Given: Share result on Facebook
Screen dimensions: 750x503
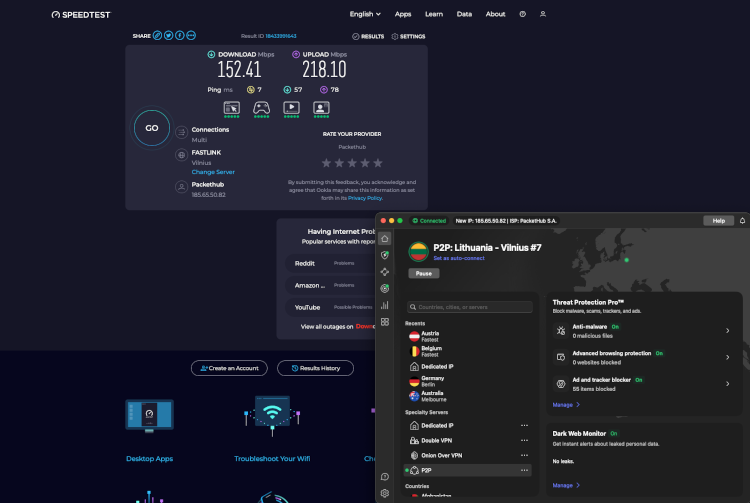Looking at the screenshot, I should coord(180,35).
